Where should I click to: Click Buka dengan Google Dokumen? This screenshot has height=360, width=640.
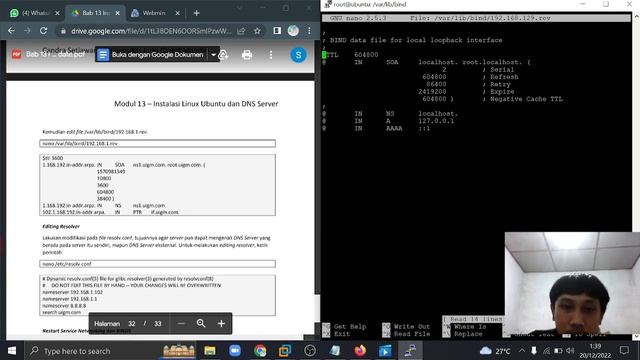point(151,54)
